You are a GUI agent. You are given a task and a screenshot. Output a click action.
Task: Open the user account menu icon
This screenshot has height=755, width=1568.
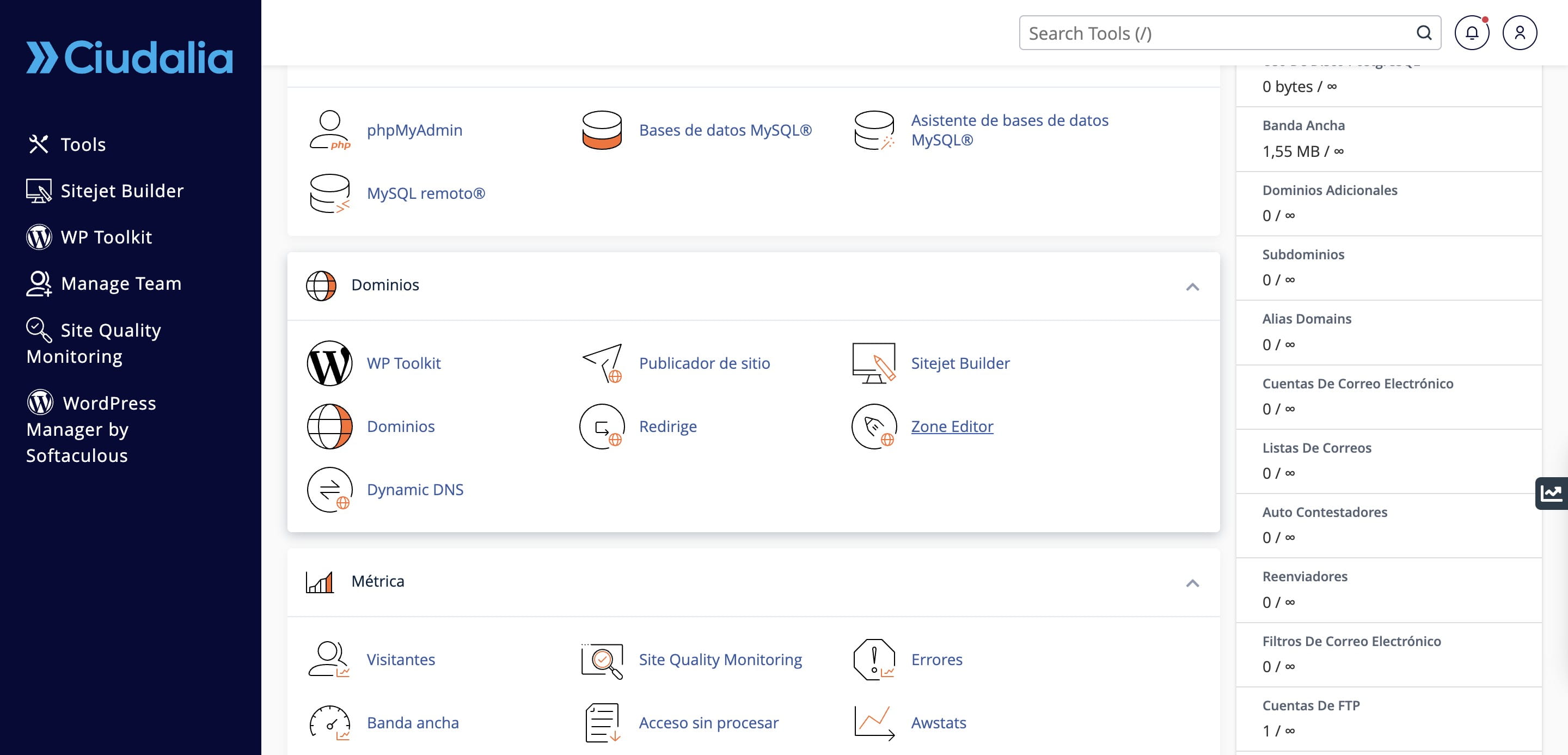pyautogui.click(x=1520, y=33)
